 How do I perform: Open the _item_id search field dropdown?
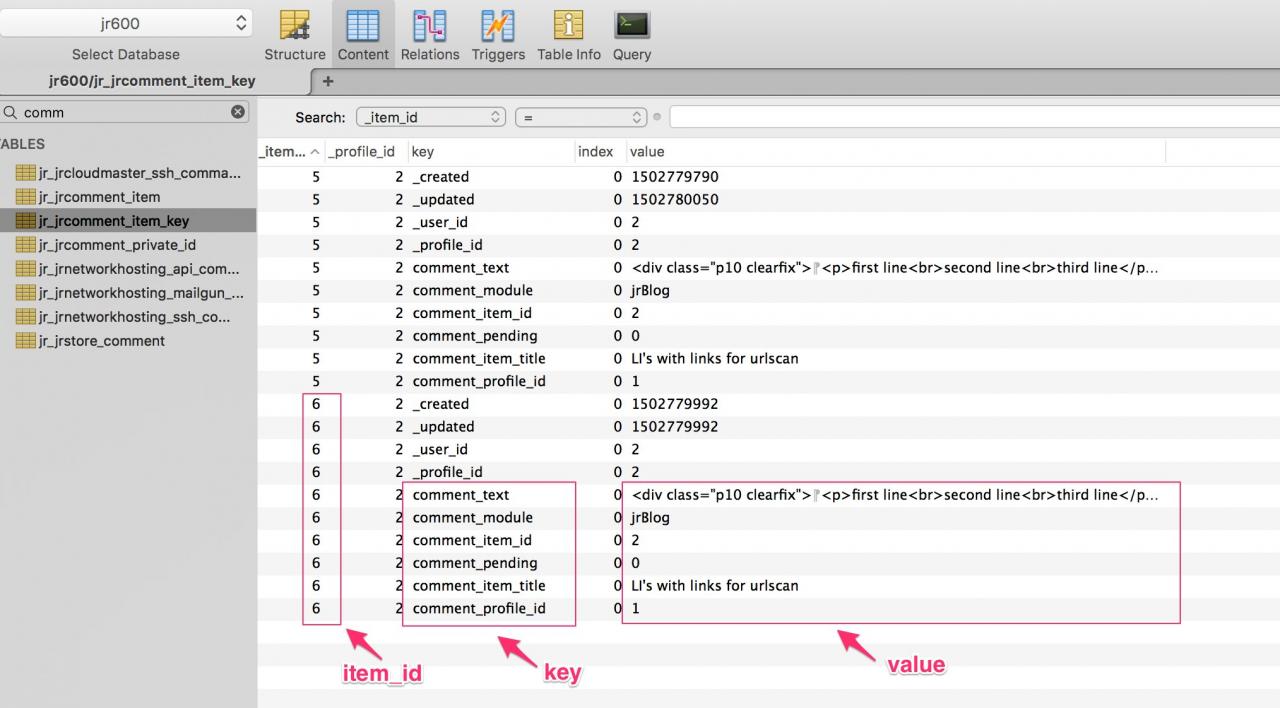[431, 118]
